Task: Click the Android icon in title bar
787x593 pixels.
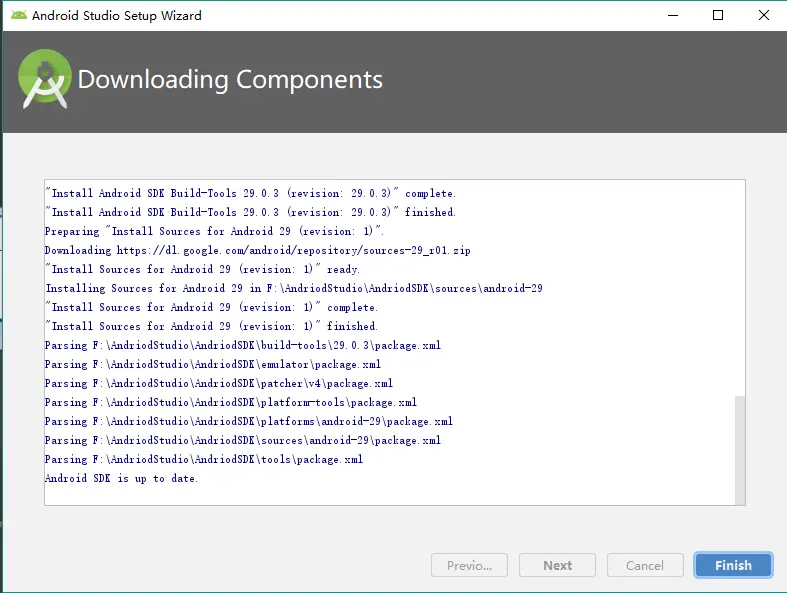Action: click(x=19, y=15)
